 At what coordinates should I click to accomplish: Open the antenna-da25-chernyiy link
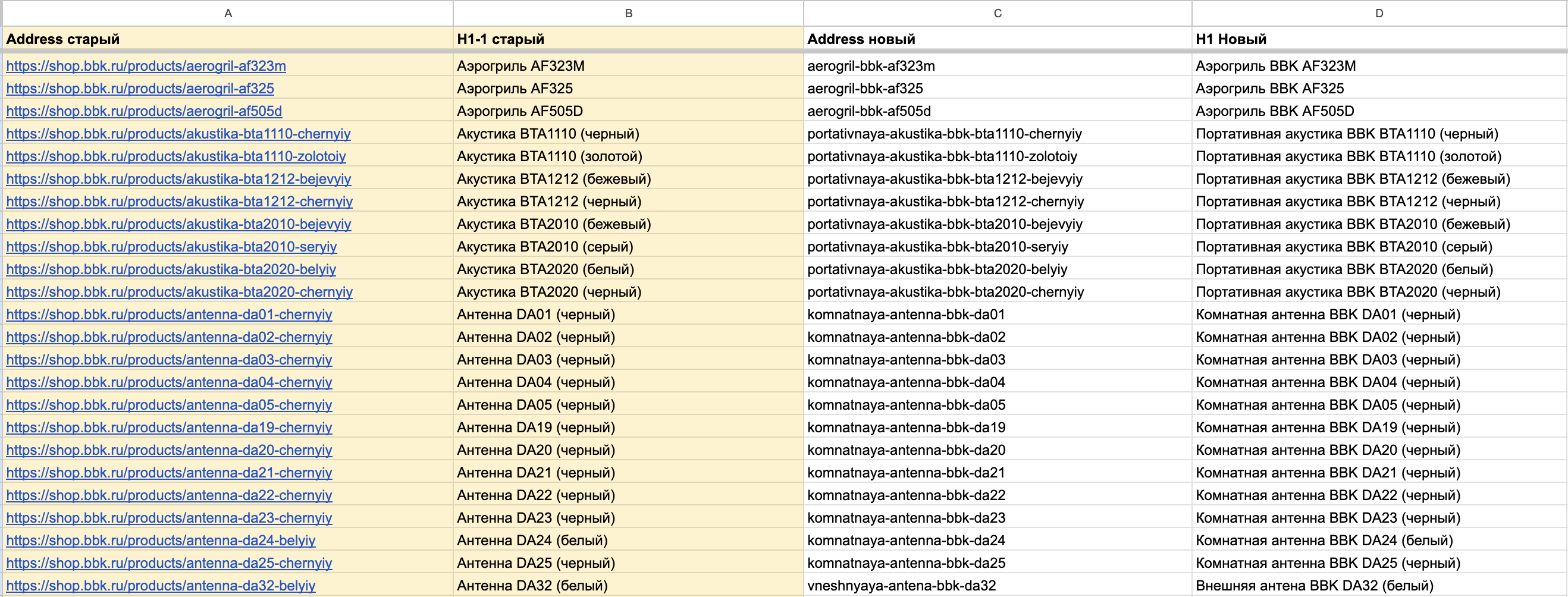(x=169, y=563)
